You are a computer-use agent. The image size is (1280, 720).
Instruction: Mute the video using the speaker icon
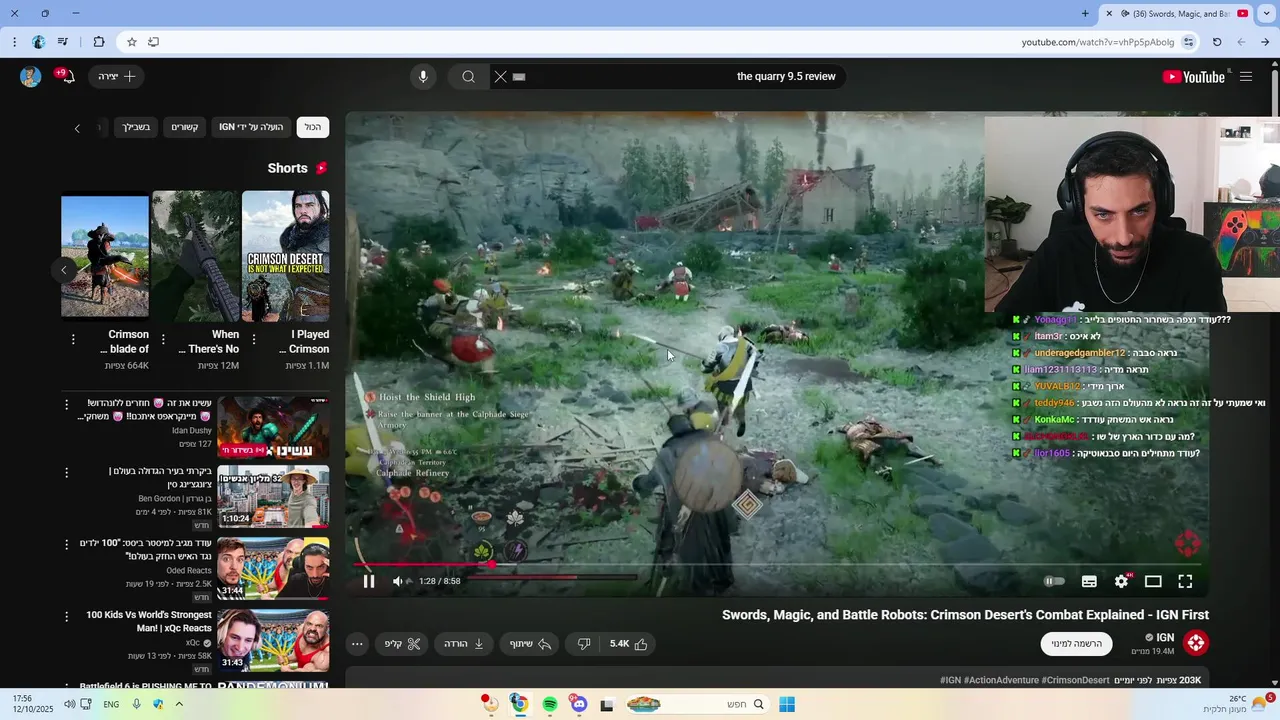(398, 581)
